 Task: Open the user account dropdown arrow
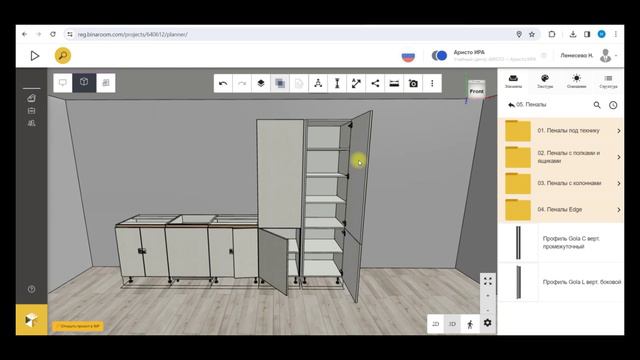click(x=616, y=56)
